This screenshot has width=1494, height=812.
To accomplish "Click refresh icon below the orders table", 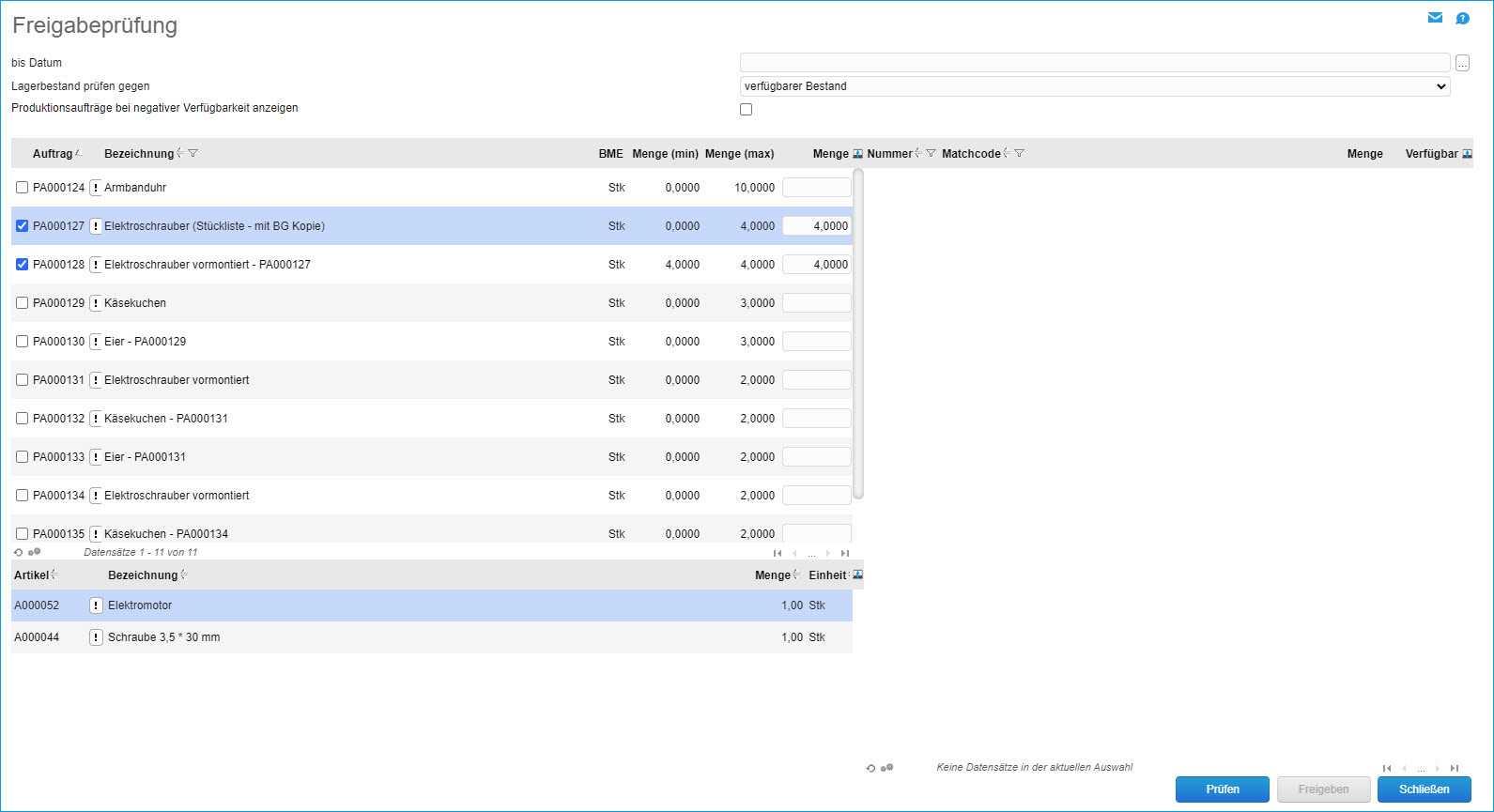I will point(18,553).
